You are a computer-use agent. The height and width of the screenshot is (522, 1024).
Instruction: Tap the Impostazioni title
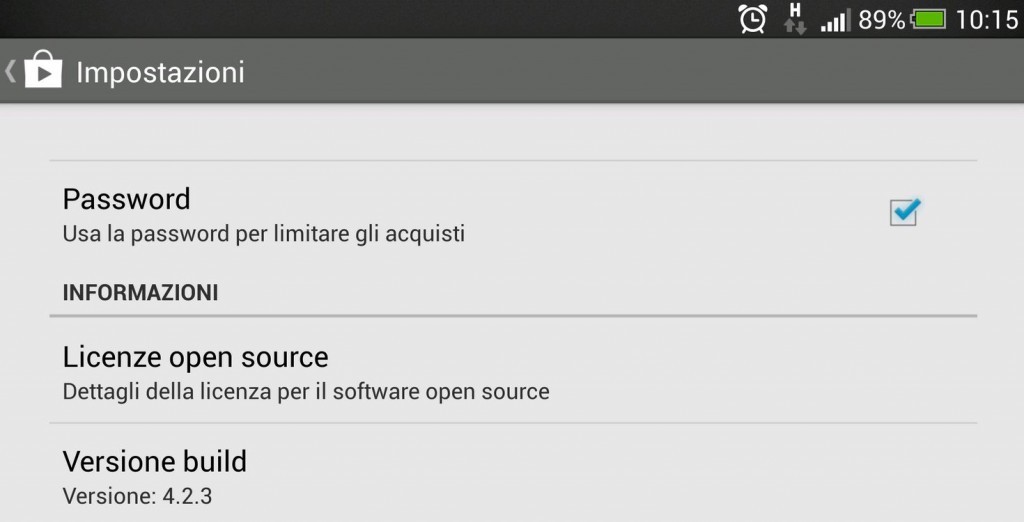[160, 72]
